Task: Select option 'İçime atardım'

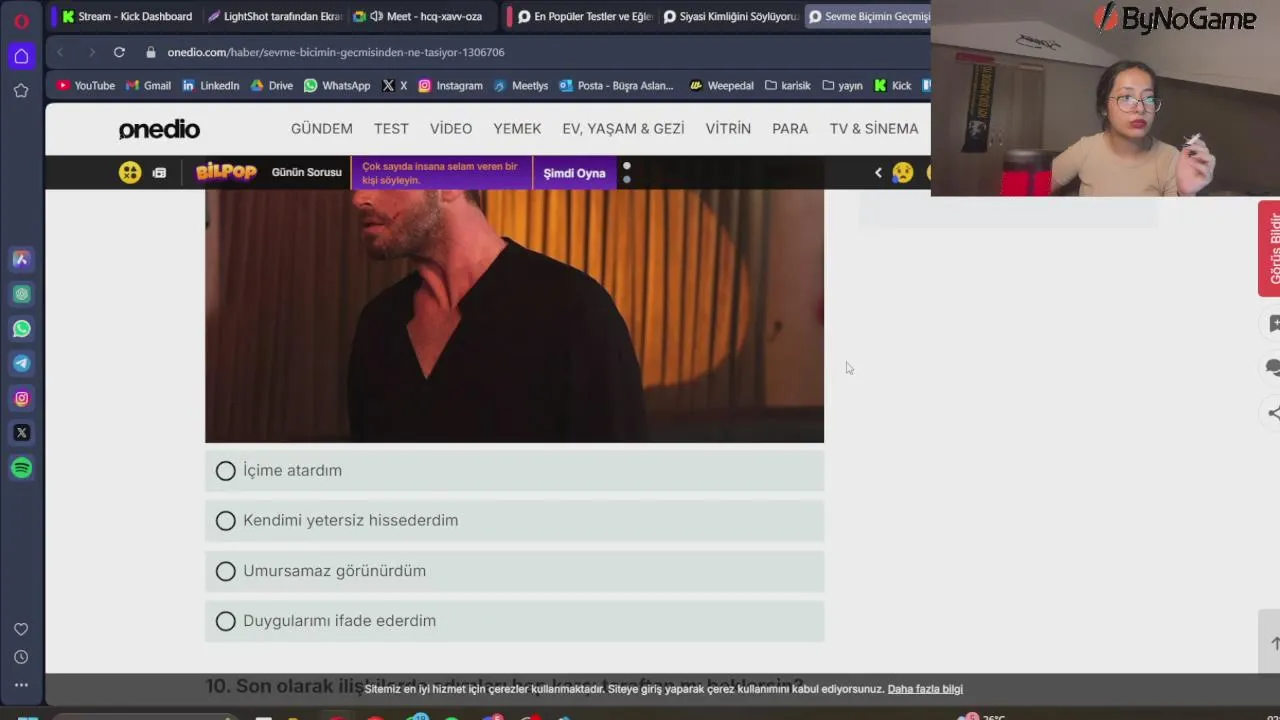Action: pyautogui.click(x=514, y=470)
